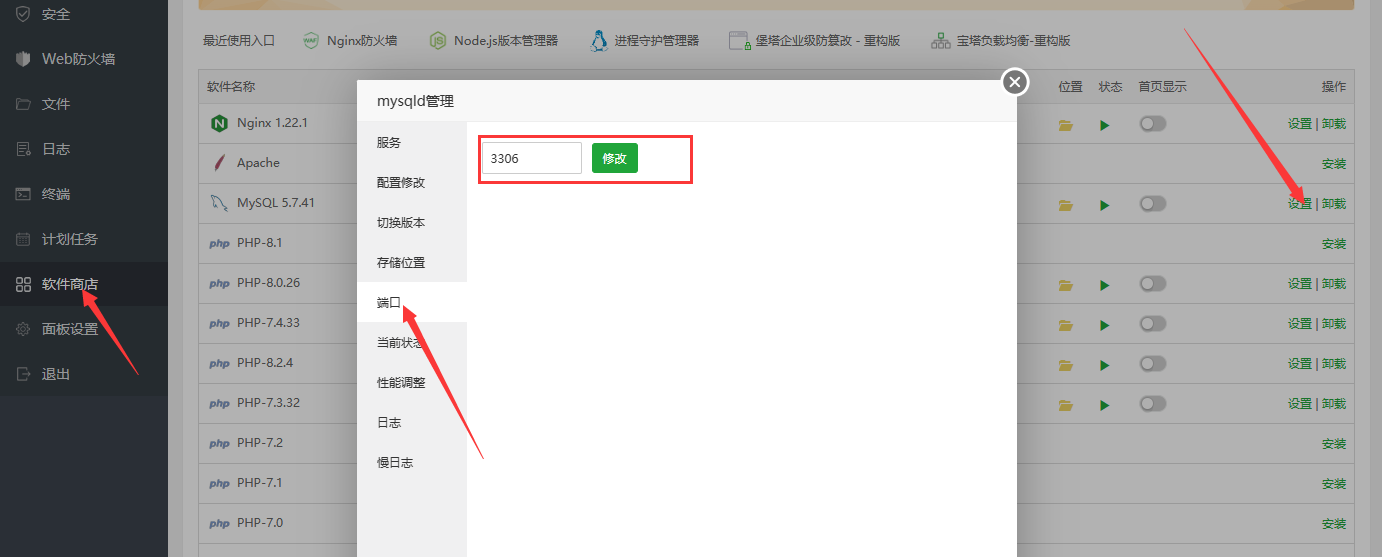Click the port input field showing 3306

point(532,158)
